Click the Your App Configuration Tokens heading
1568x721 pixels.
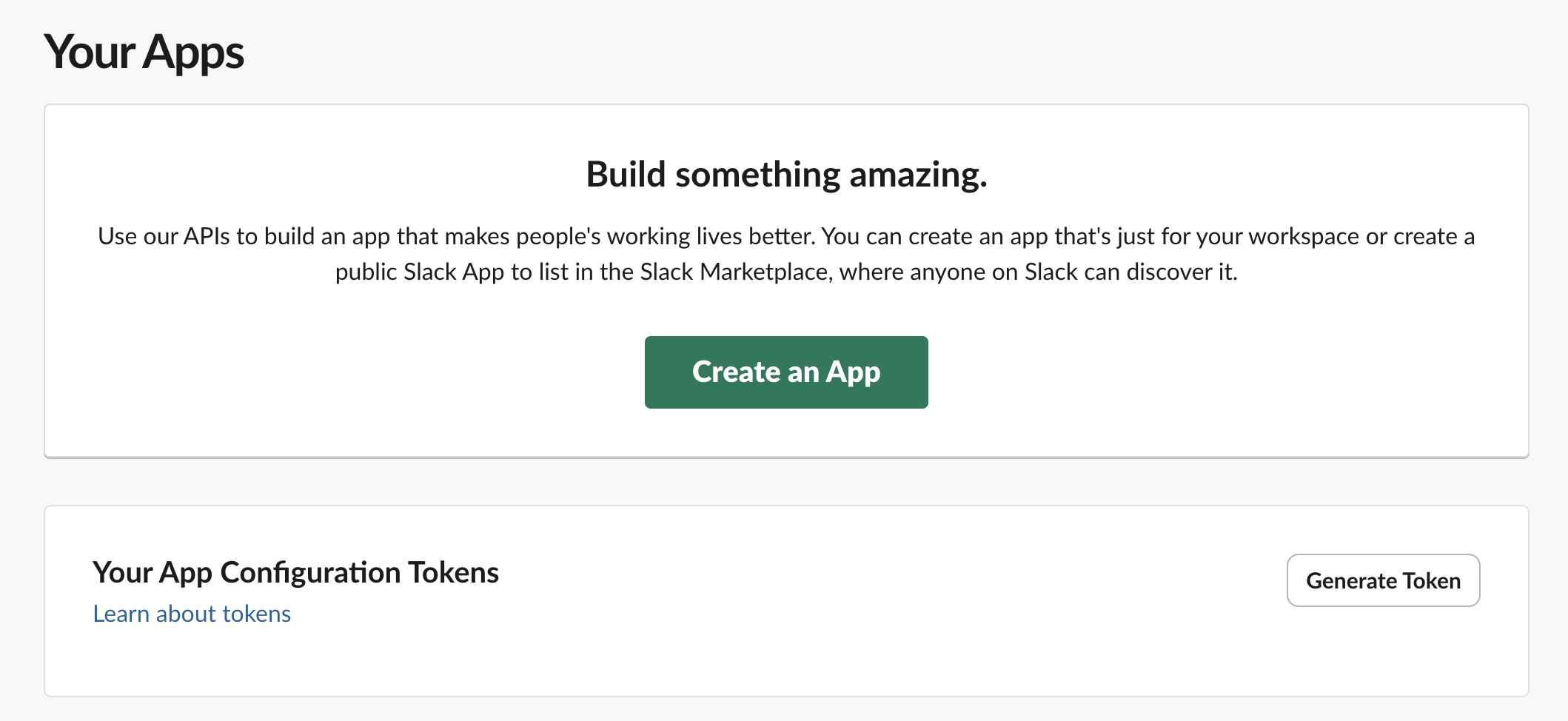[x=295, y=571]
